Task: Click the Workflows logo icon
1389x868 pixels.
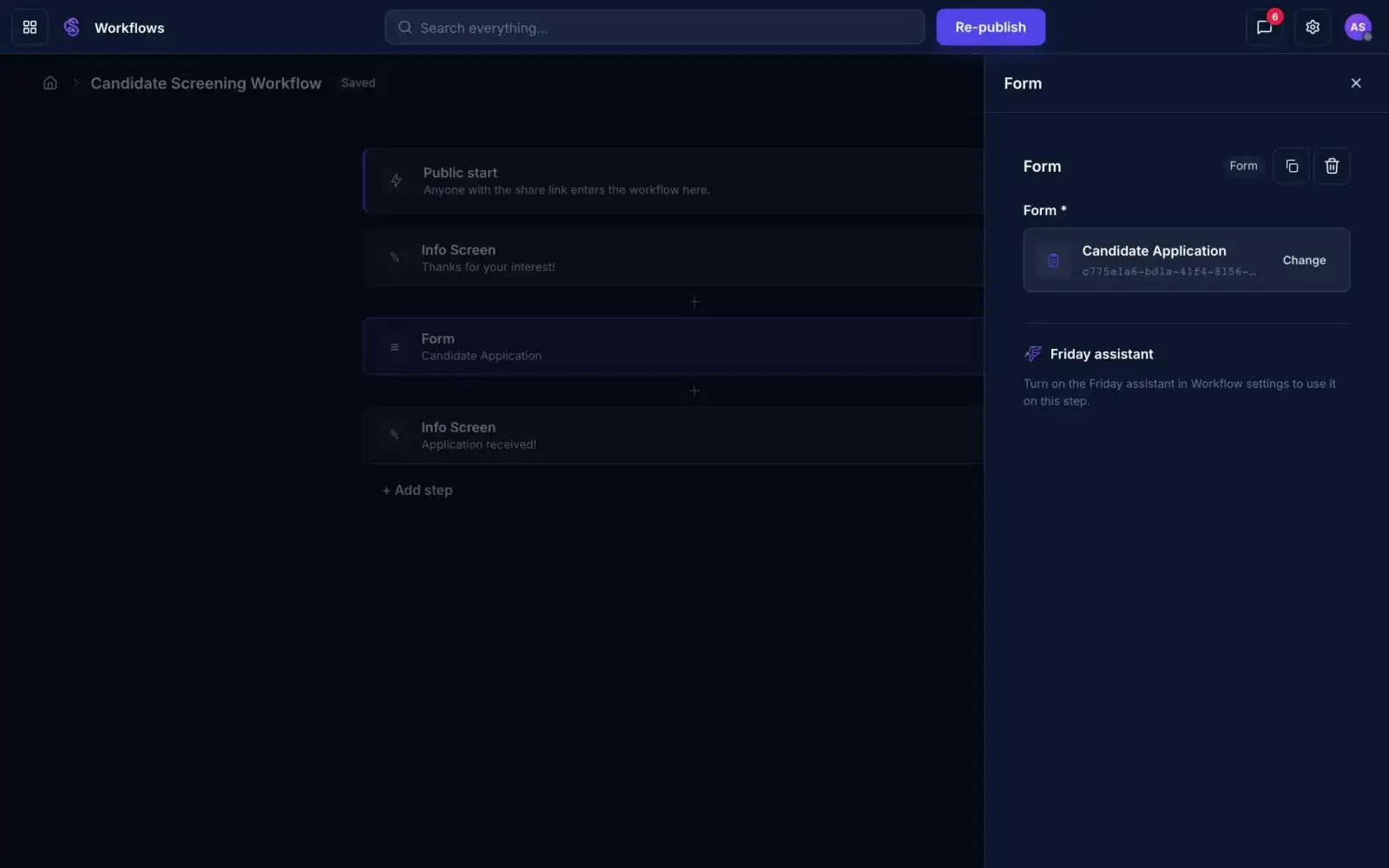Action: point(72,27)
